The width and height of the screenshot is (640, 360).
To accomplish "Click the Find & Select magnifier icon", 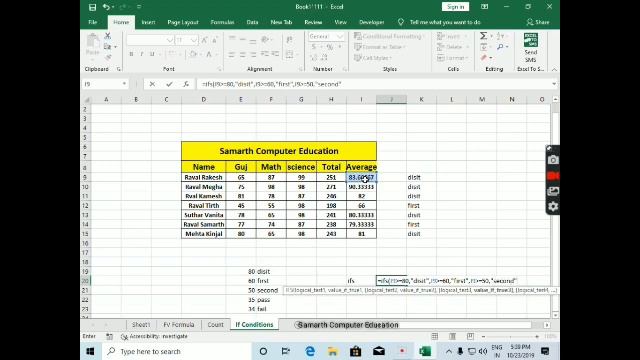I will (x=500, y=47).
